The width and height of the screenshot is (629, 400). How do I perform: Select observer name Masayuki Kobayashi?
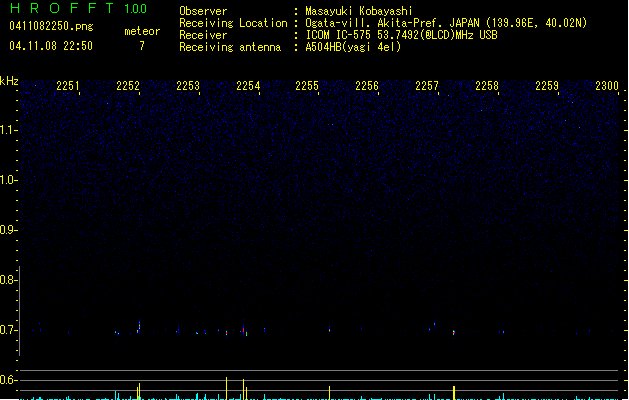[x=359, y=11]
